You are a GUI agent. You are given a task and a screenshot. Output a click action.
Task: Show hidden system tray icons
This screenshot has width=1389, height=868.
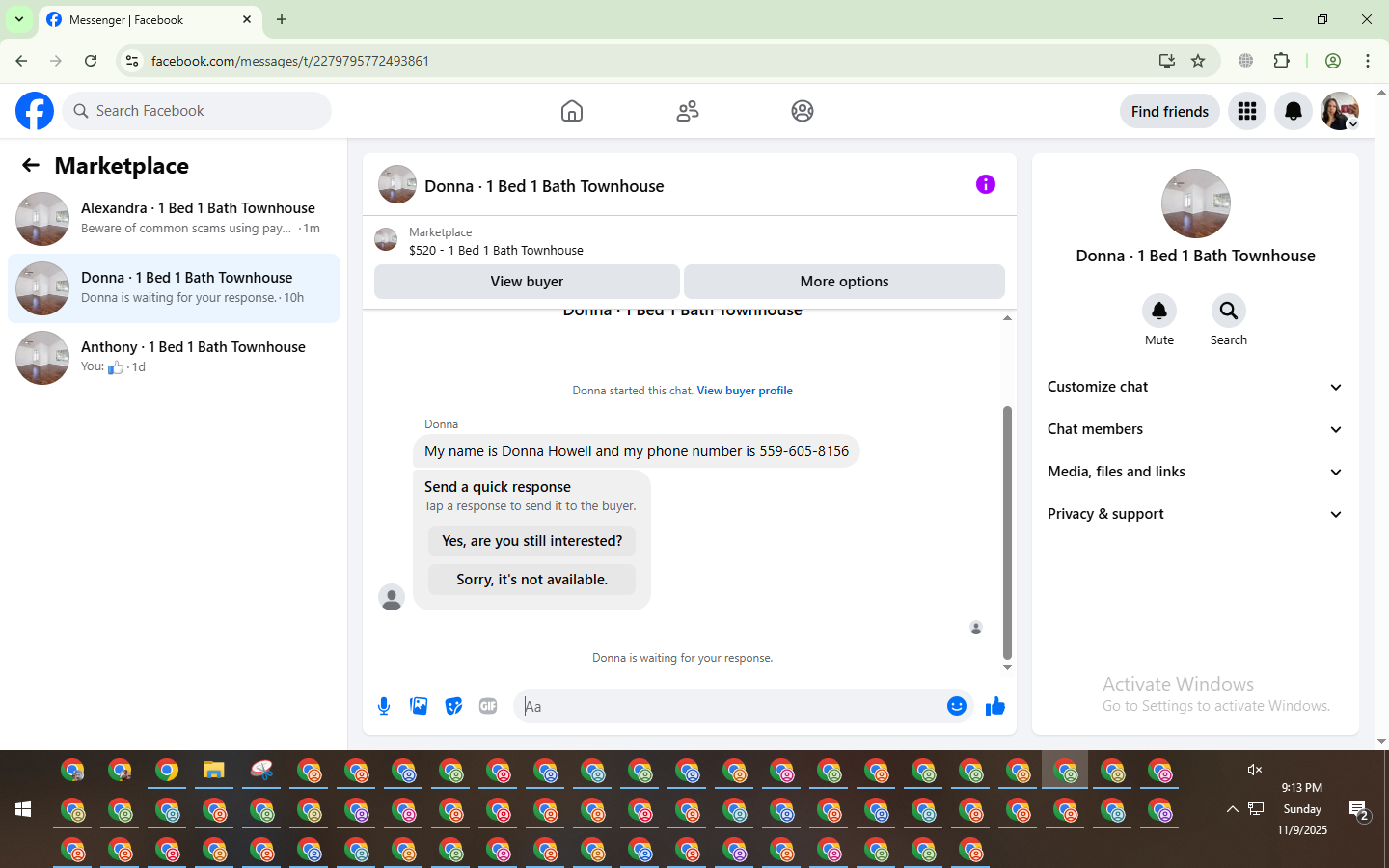(x=1232, y=809)
